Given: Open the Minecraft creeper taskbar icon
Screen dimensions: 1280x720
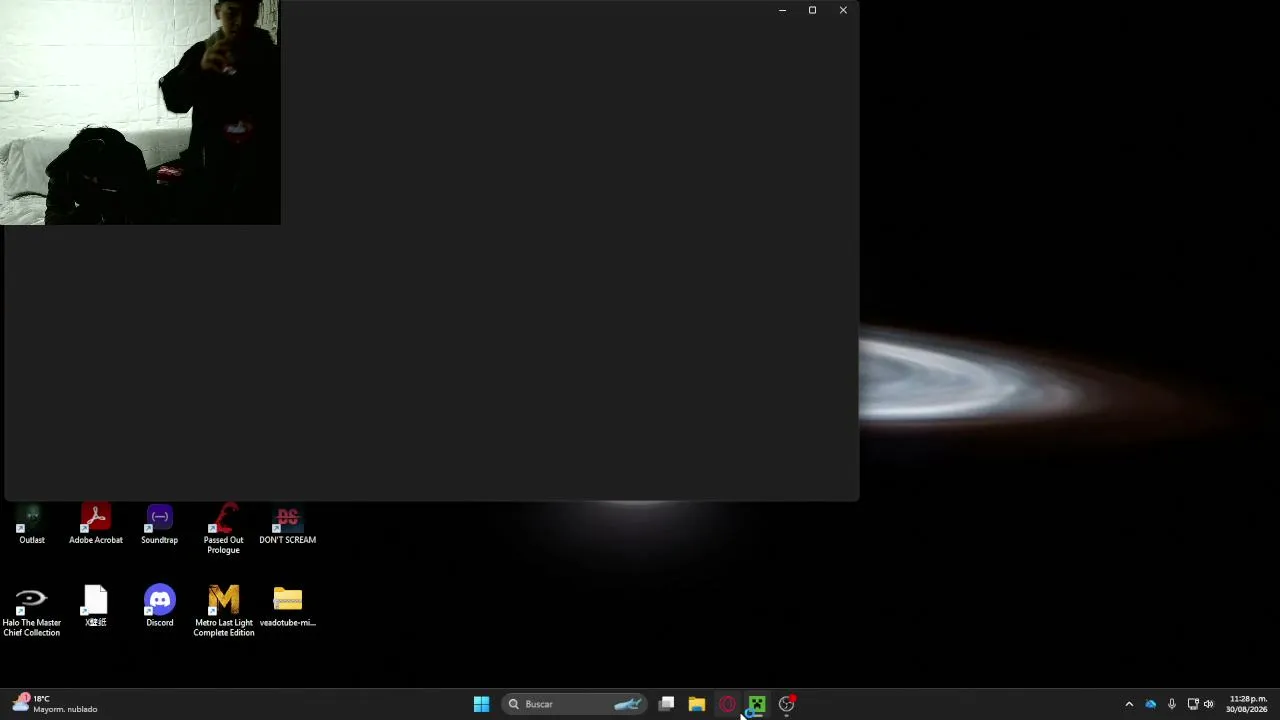Looking at the screenshot, I should [757, 704].
